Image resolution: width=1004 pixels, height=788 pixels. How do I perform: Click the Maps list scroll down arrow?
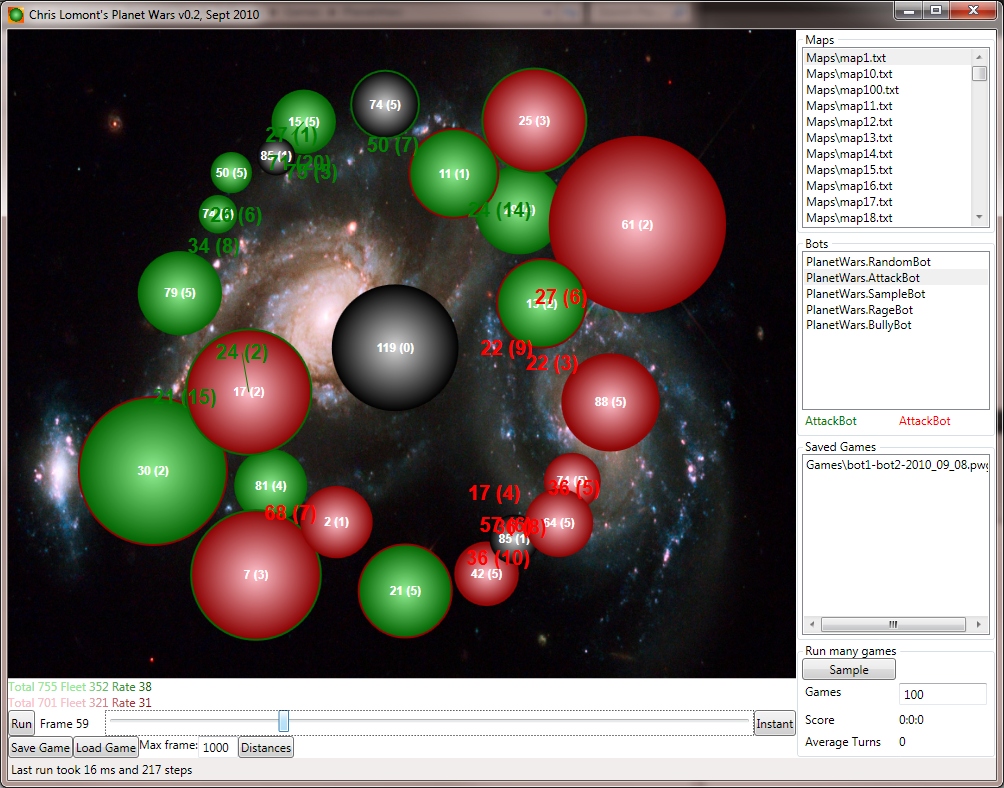click(x=979, y=217)
